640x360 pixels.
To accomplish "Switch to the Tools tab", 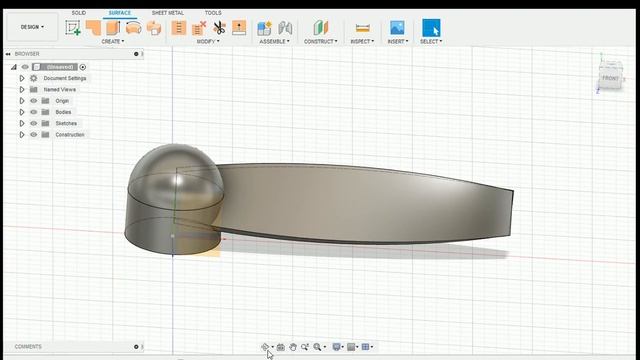I will [x=213, y=13].
